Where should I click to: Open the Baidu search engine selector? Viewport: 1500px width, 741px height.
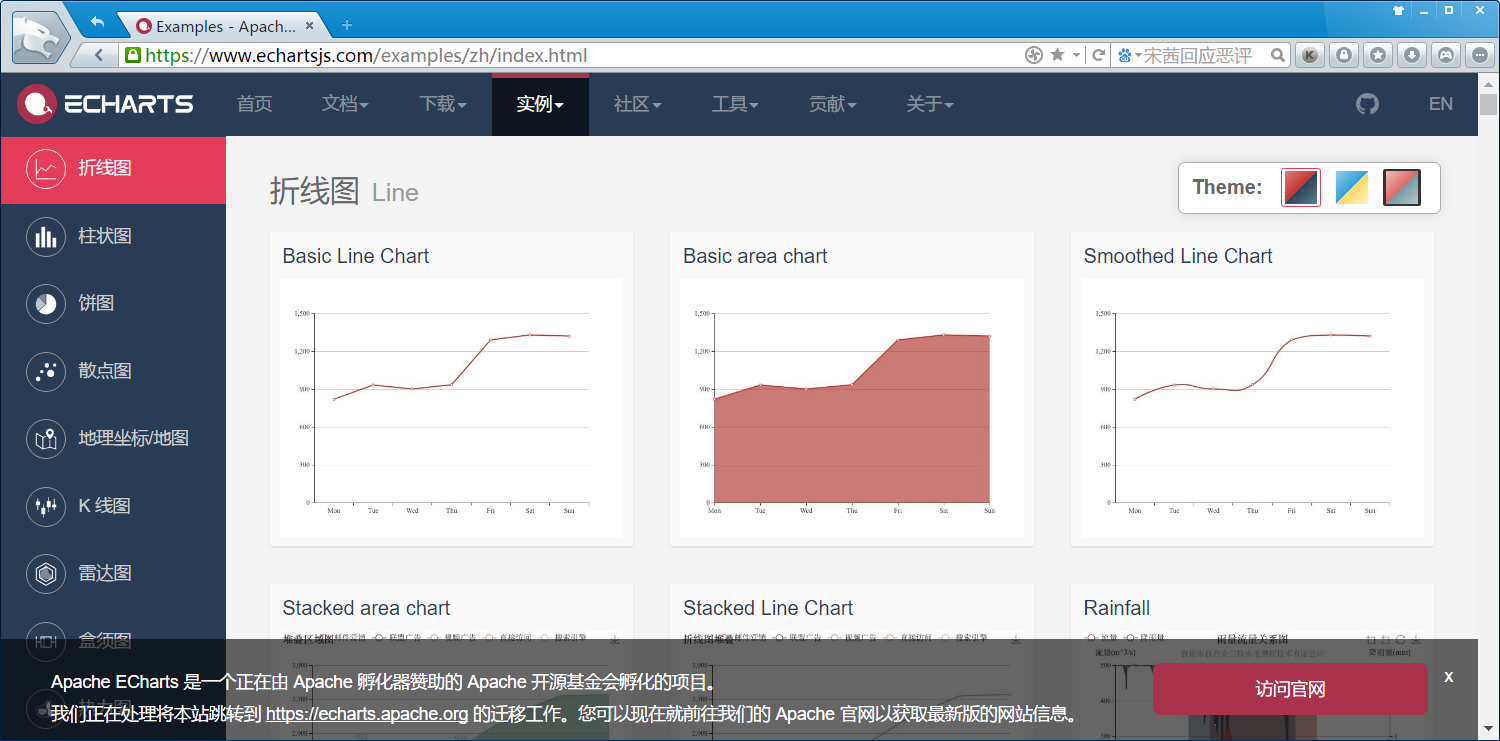tap(1128, 56)
